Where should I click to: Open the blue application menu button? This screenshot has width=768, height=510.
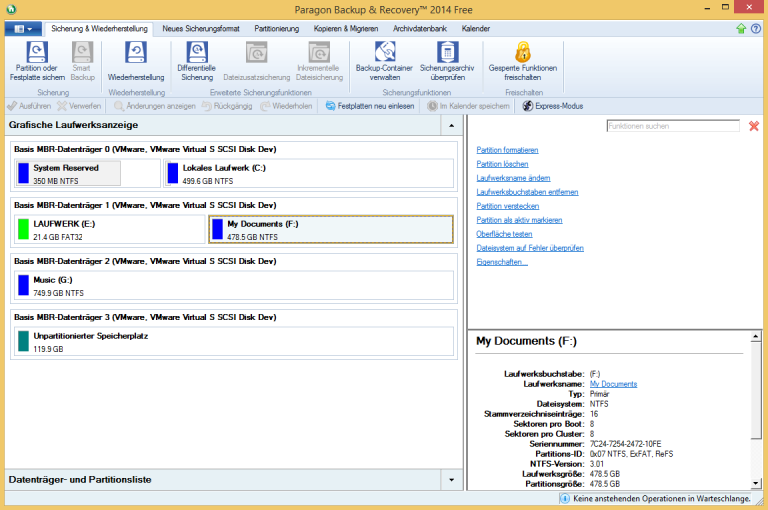coord(23,29)
